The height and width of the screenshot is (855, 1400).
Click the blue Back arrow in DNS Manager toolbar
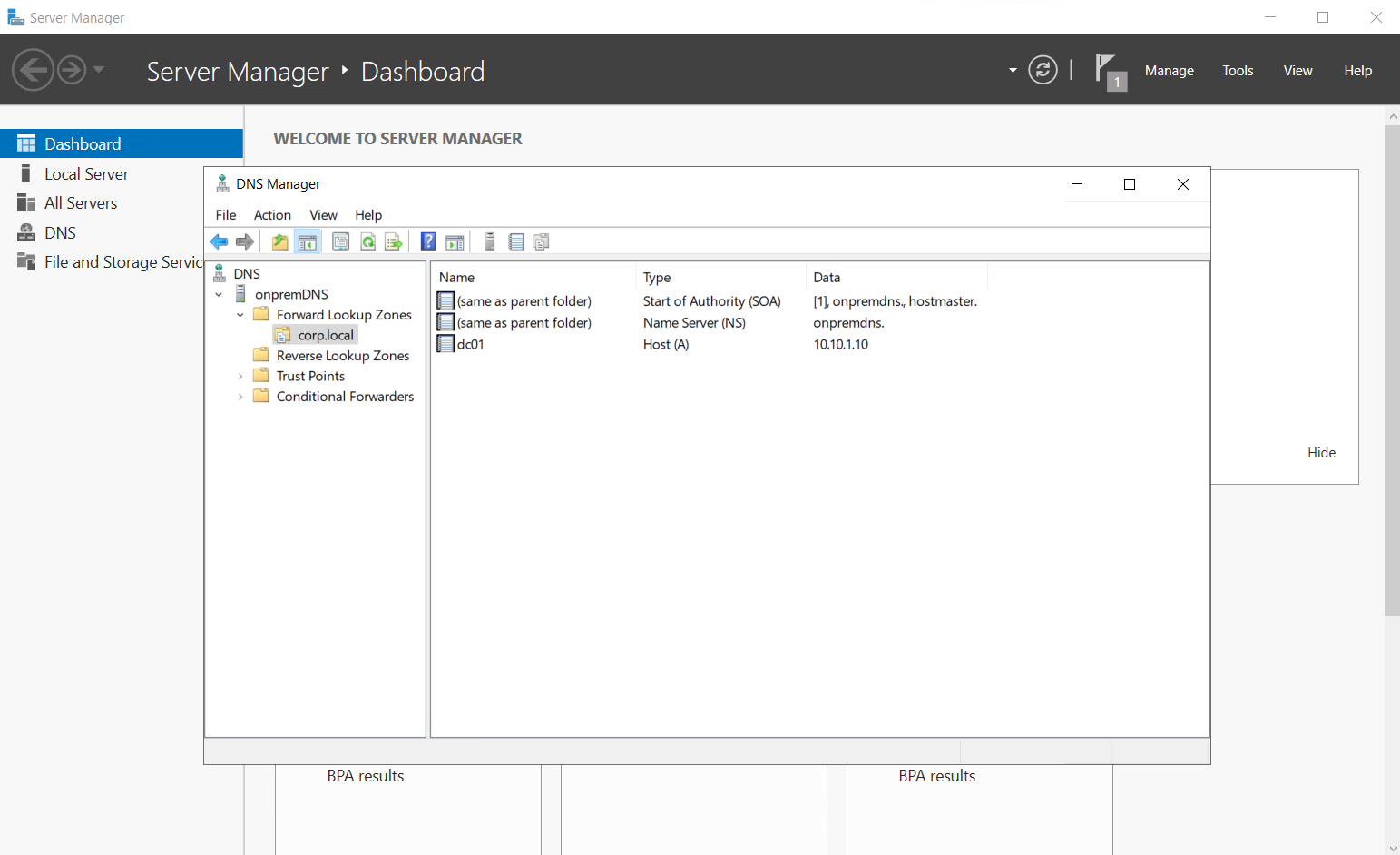(219, 241)
